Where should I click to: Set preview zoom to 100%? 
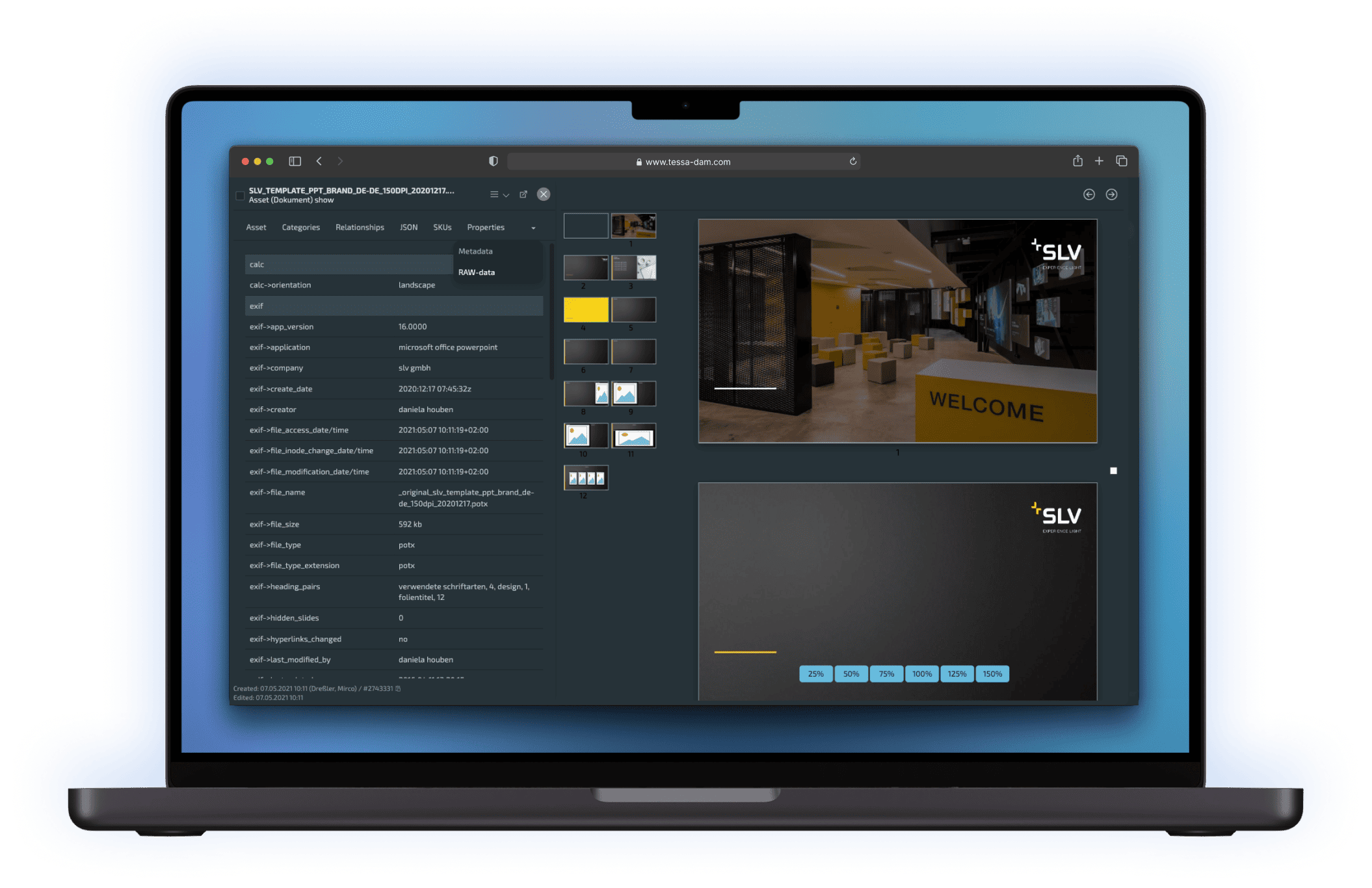tap(921, 674)
